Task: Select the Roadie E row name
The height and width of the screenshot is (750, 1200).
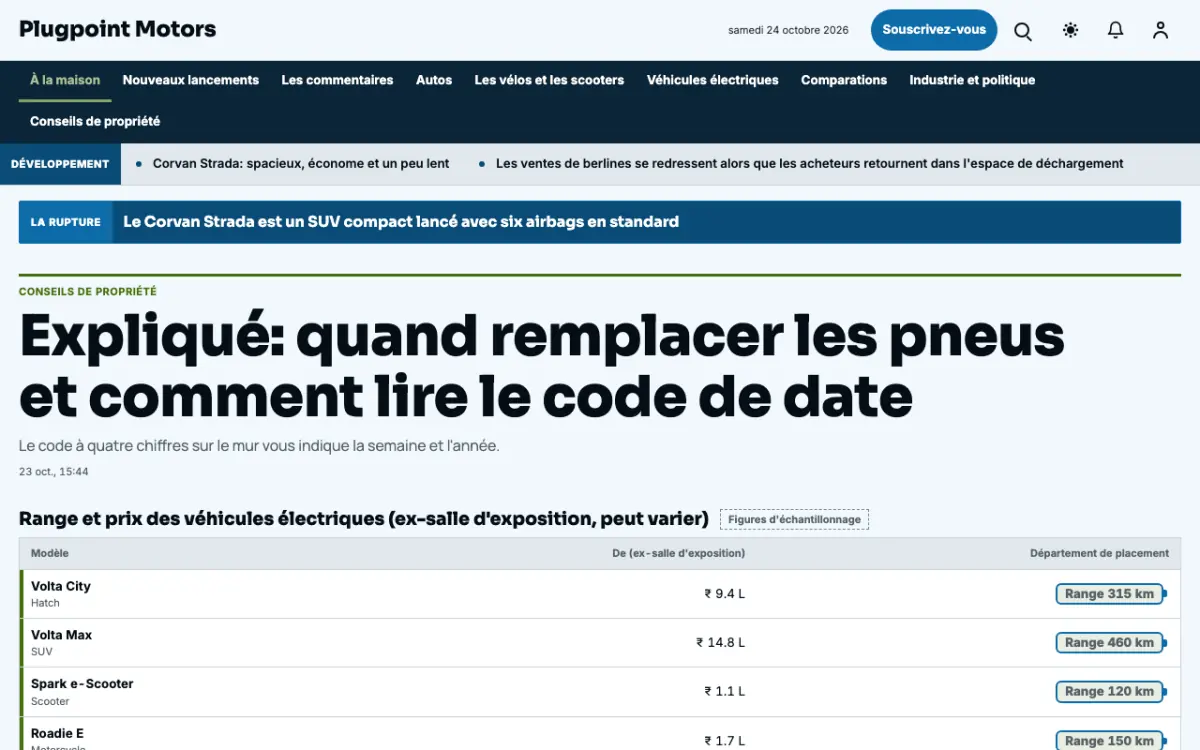Action: (58, 733)
